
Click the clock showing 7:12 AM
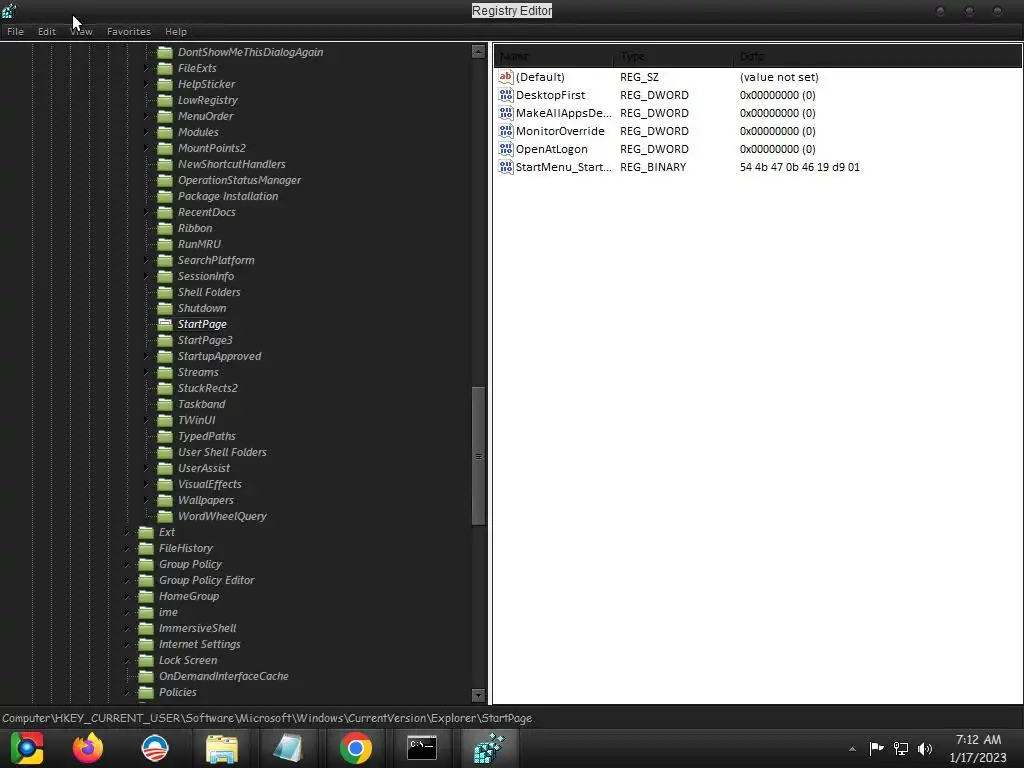pos(978,740)
